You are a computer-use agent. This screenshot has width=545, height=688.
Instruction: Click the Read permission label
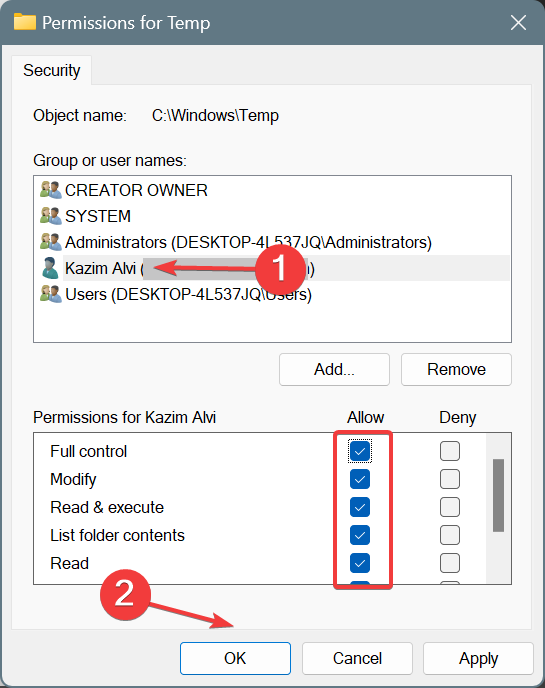tap(69, 563)
